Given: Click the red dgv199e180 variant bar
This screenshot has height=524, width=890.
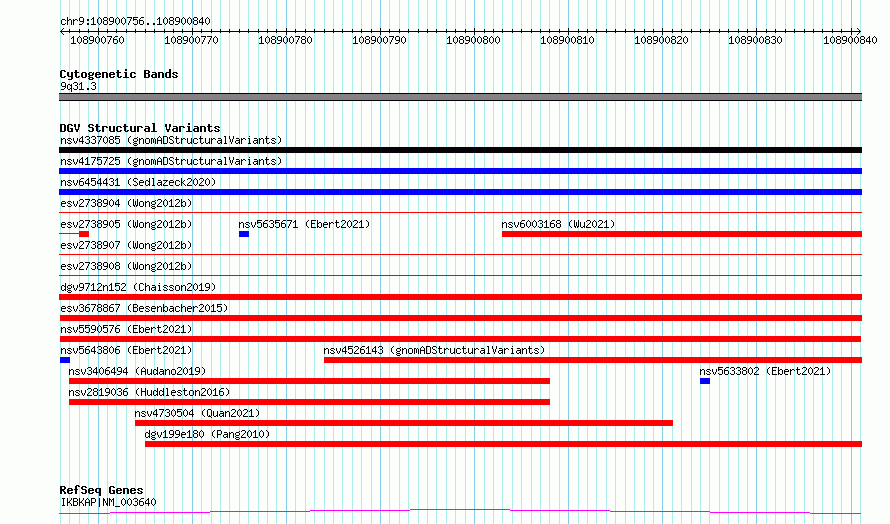Looking at the screenshot, I should [x=503, y=444].
